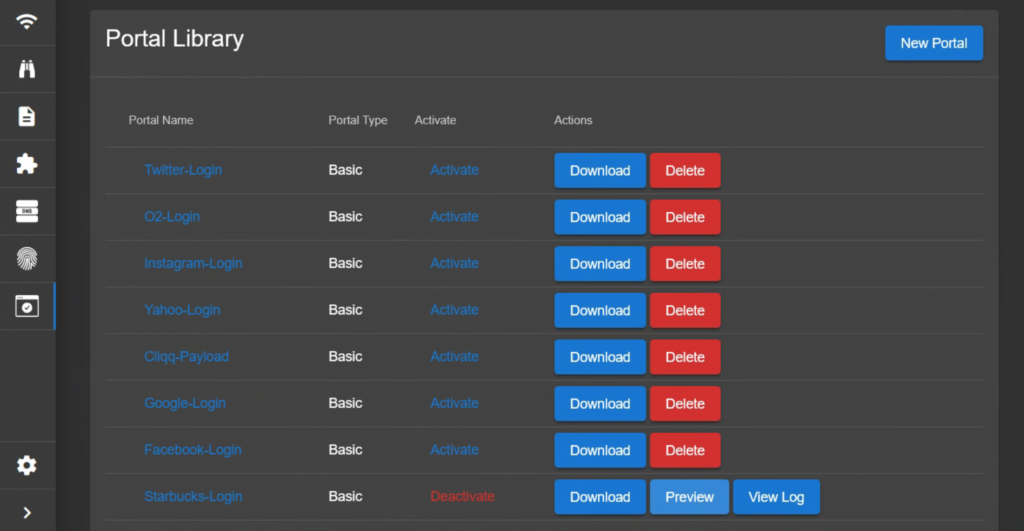The height and width of the screenshot is (531, 1024).
Task: Activate the Facebook-Login portal
Action: 455,450
